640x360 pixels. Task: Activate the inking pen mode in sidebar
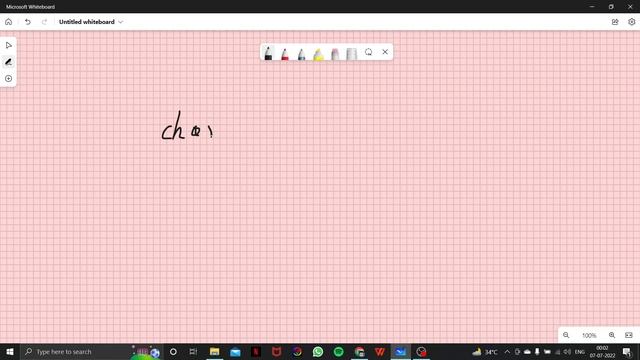(9, 62)
